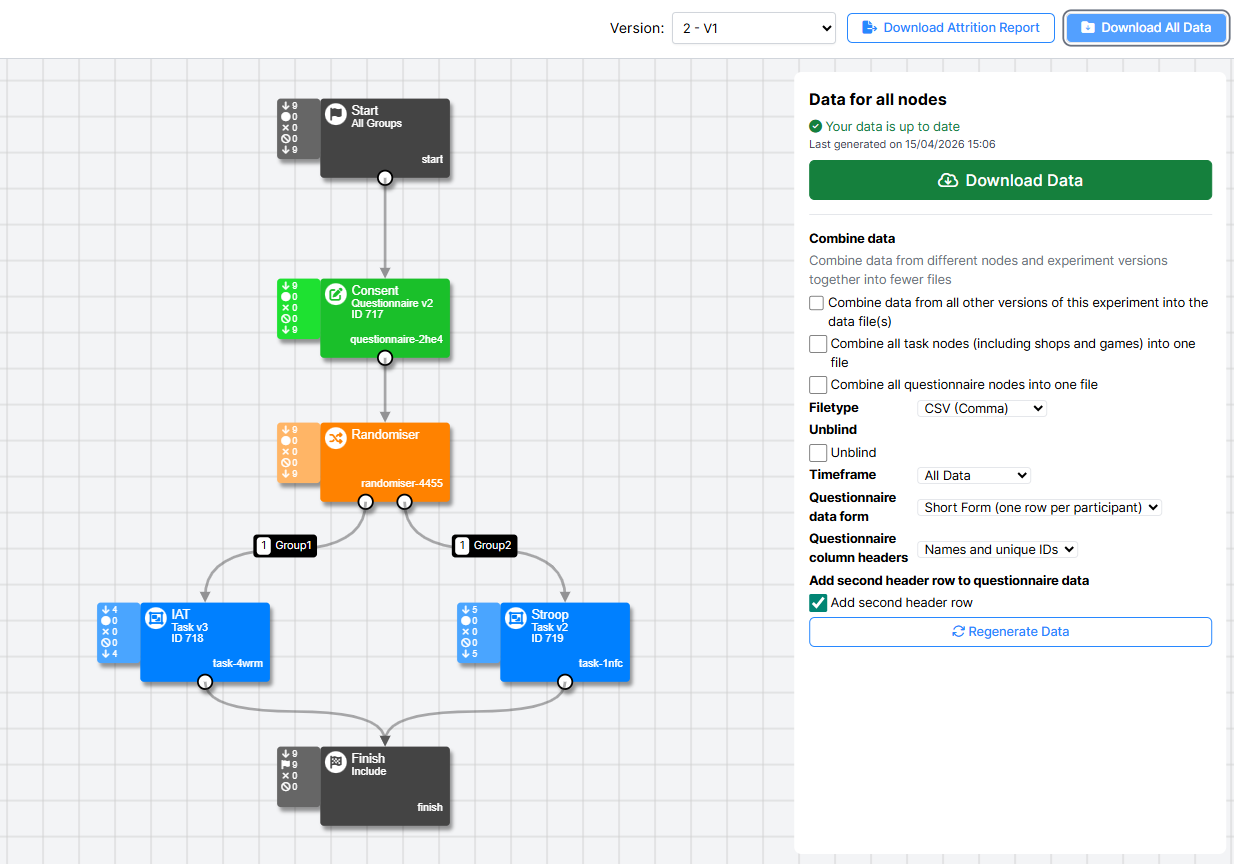Click the IAT task node icon
1234x864 pixels.
pyautogui.click(x=156, y=618)
